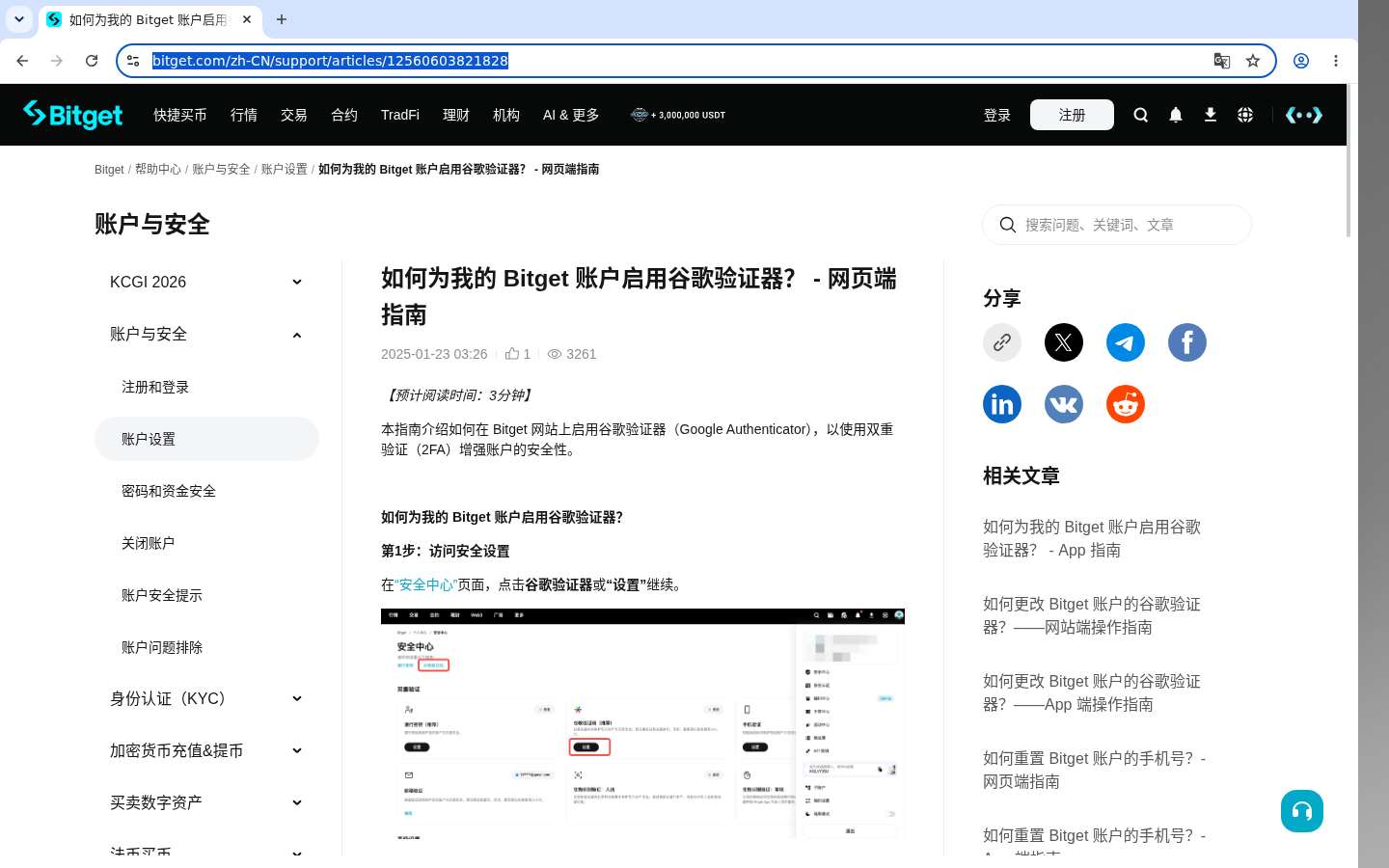1389x868 pixels.
Task: Share article on LinkedIn
Action: pyautogui.click(x=1002, y=404)
